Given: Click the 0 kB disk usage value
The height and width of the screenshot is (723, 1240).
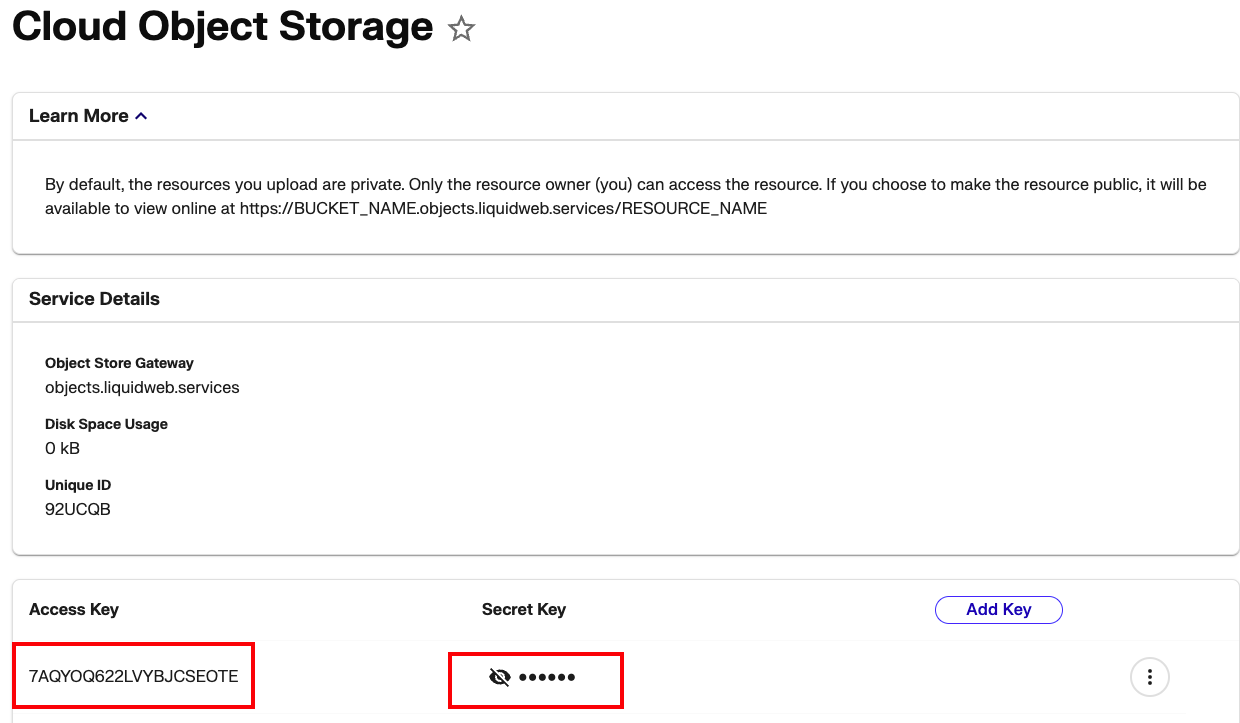Looking at the screenshot, I should pyautogui.click(x=63, y=448).
